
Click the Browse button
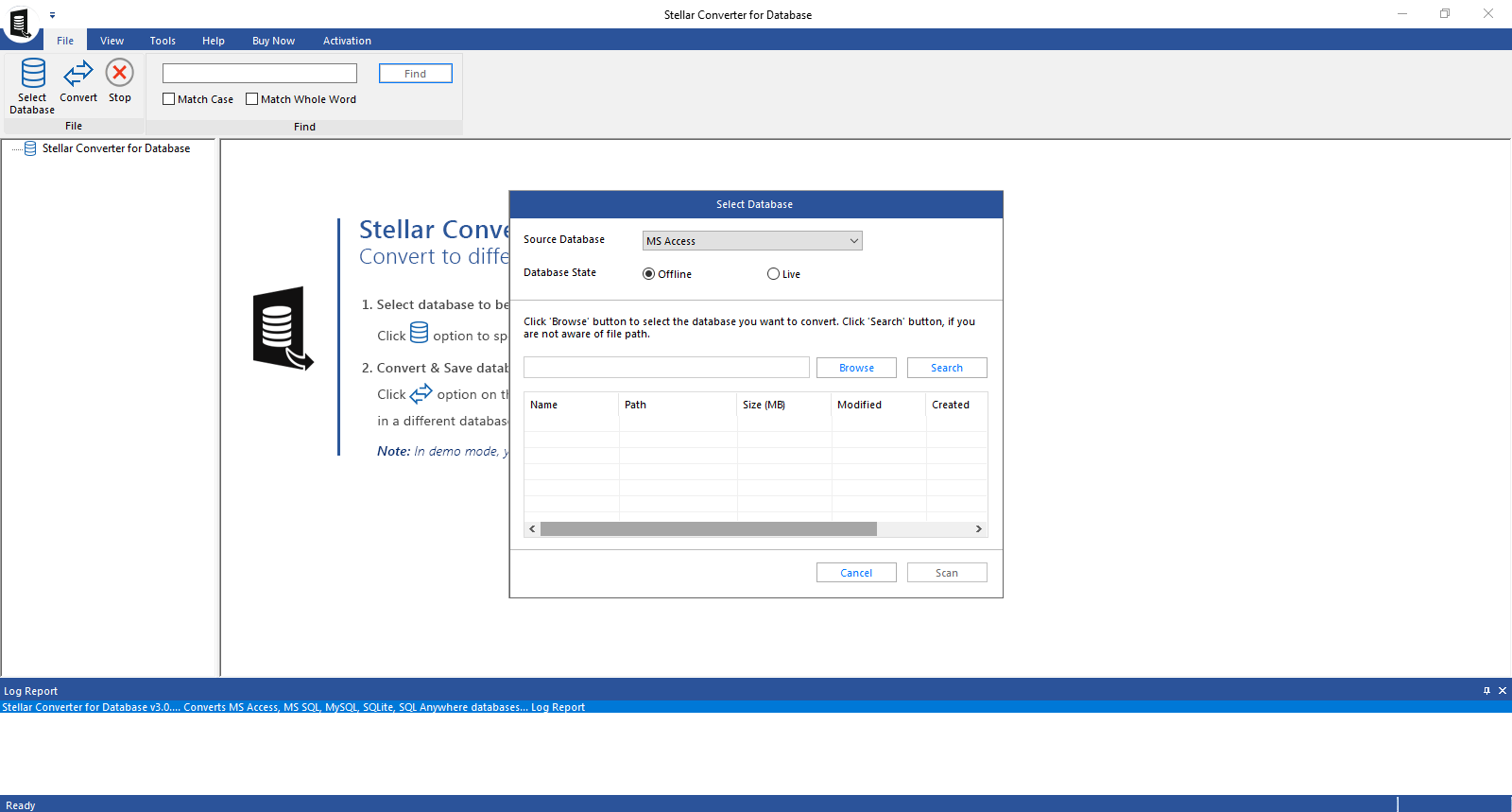point(856,368)
